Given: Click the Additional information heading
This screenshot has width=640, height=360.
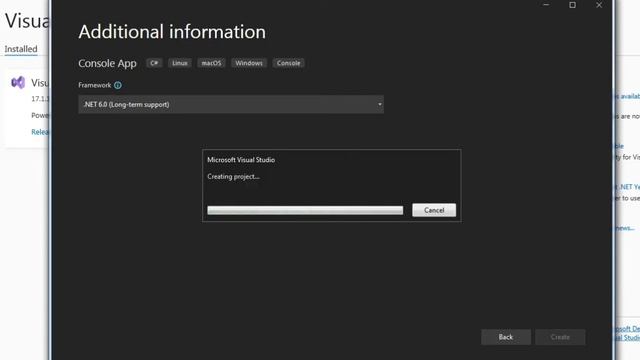Looking at the screenshot, I should pyautogui.click(x=172, y=32).
